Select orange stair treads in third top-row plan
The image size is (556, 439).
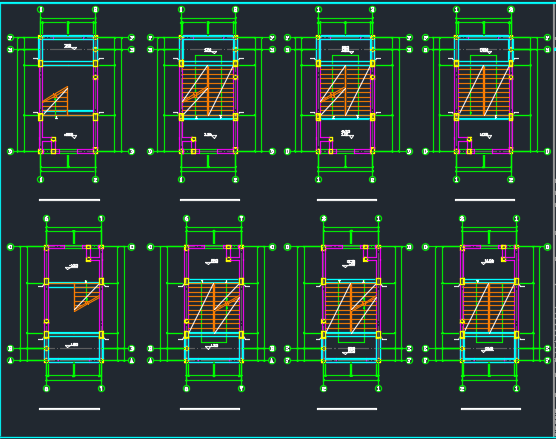345,91
